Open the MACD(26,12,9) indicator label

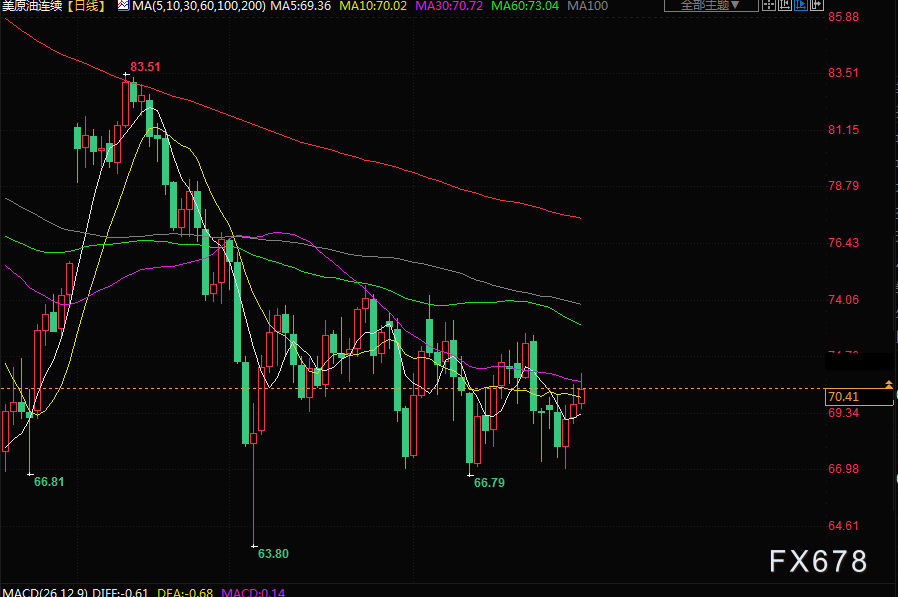tap(44, 592)
